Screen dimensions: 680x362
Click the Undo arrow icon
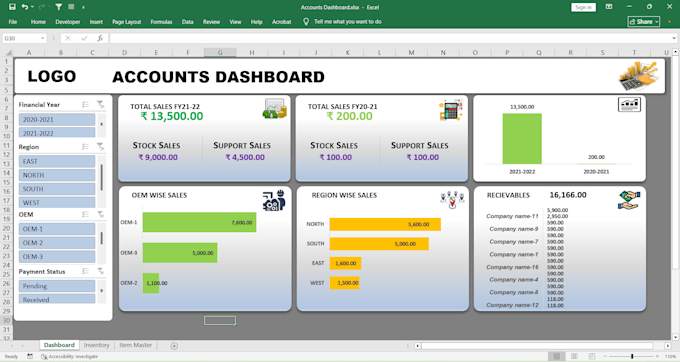(25, 7)
